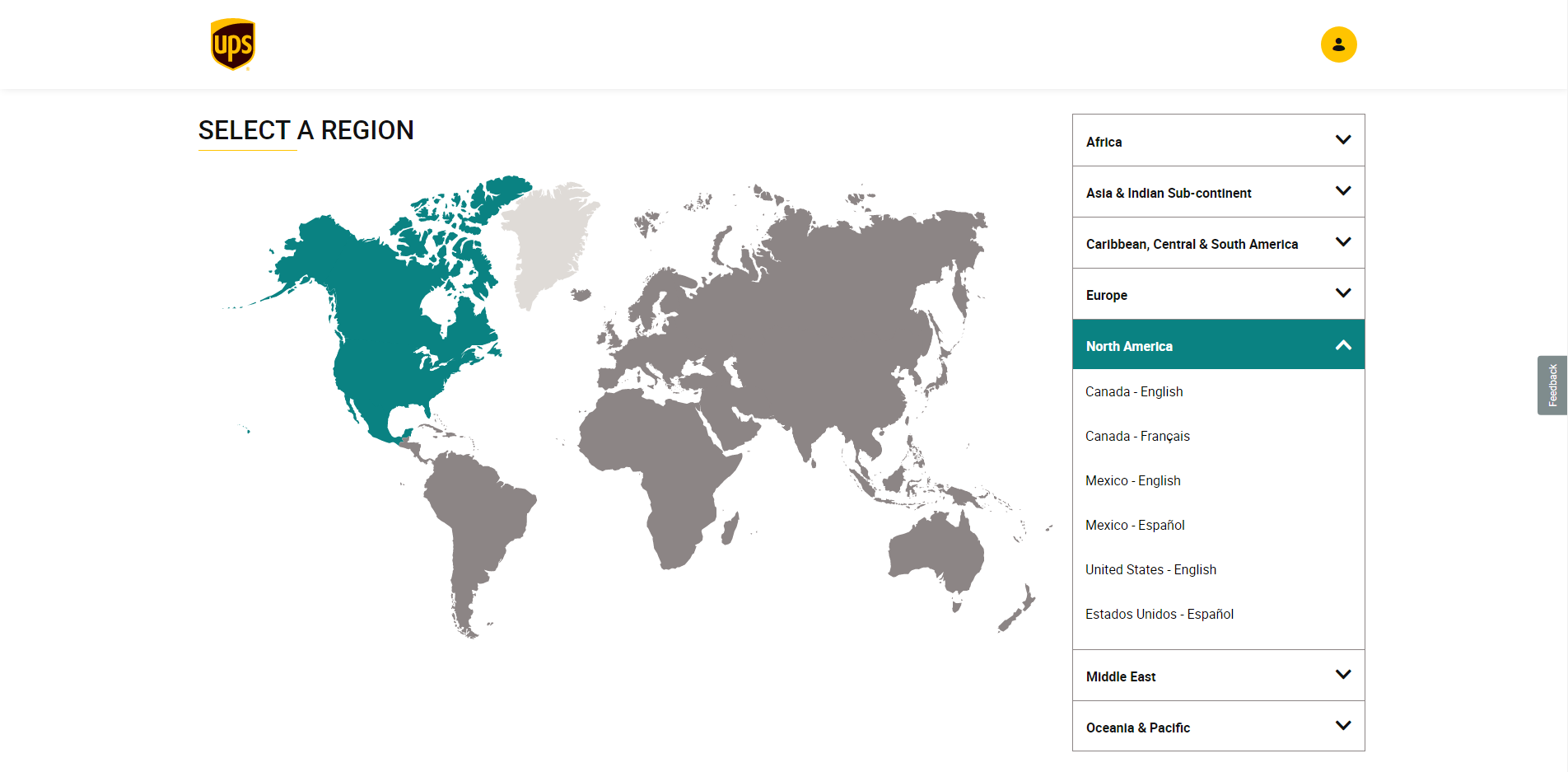
Task: Select United States - English
Action: [1150, 569]
